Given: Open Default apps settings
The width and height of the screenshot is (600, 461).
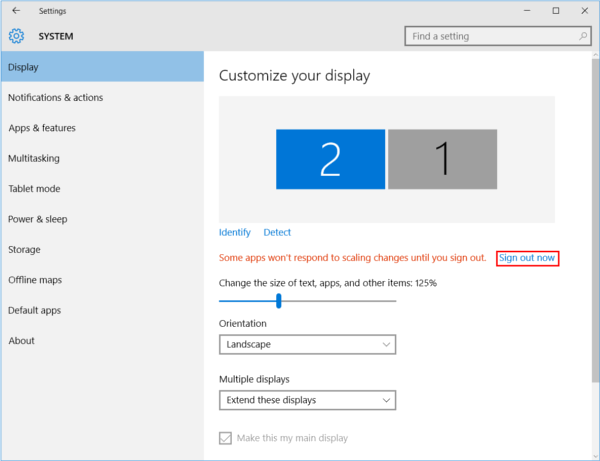Looking at the screenshot, I should pos(103,310).
